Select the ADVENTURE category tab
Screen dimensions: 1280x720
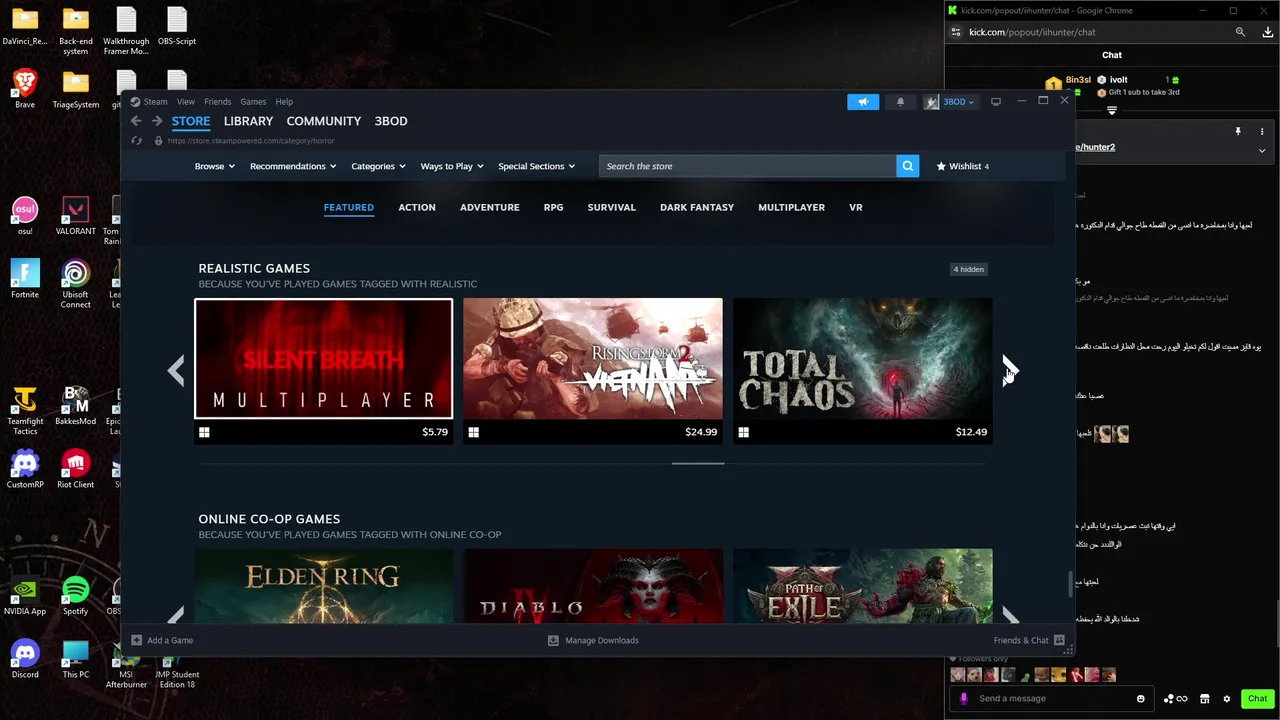pyautogui.click(x=490, y=207)
